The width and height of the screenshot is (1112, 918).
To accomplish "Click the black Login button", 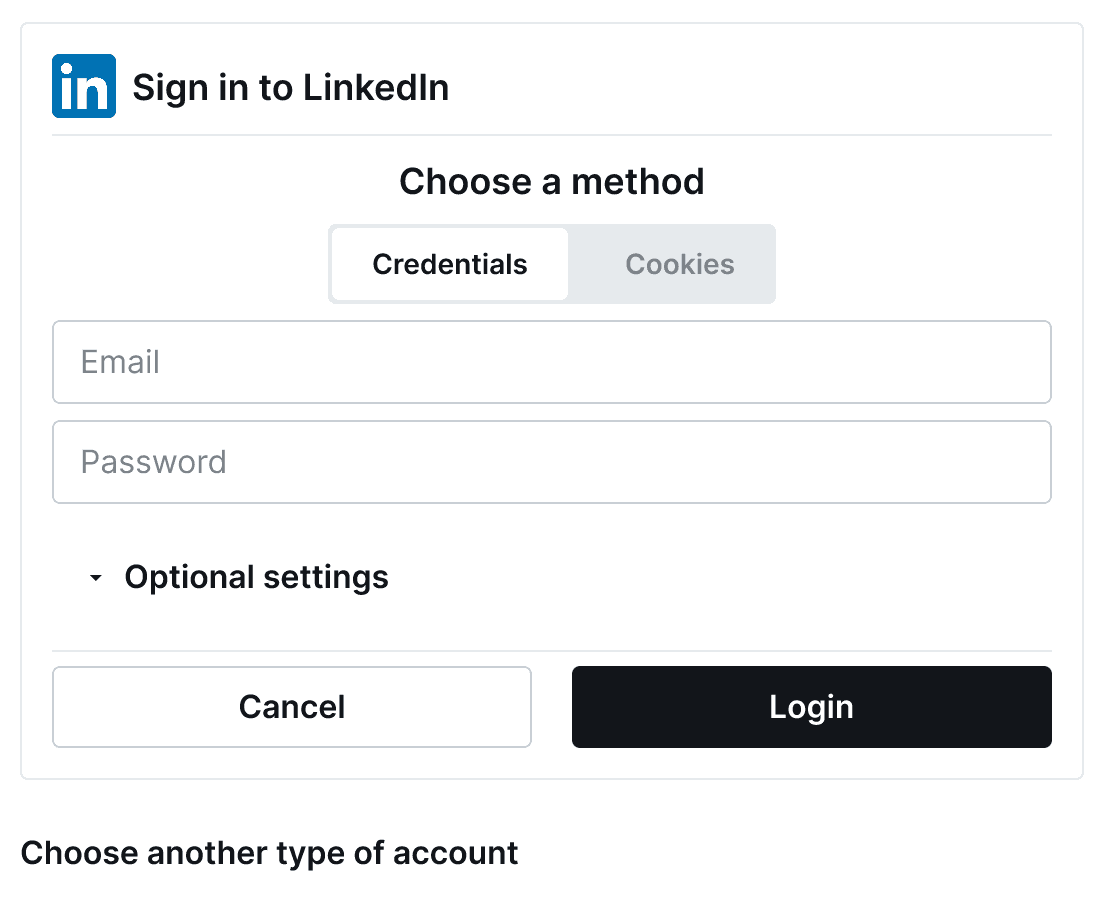I will click(811, 707).
